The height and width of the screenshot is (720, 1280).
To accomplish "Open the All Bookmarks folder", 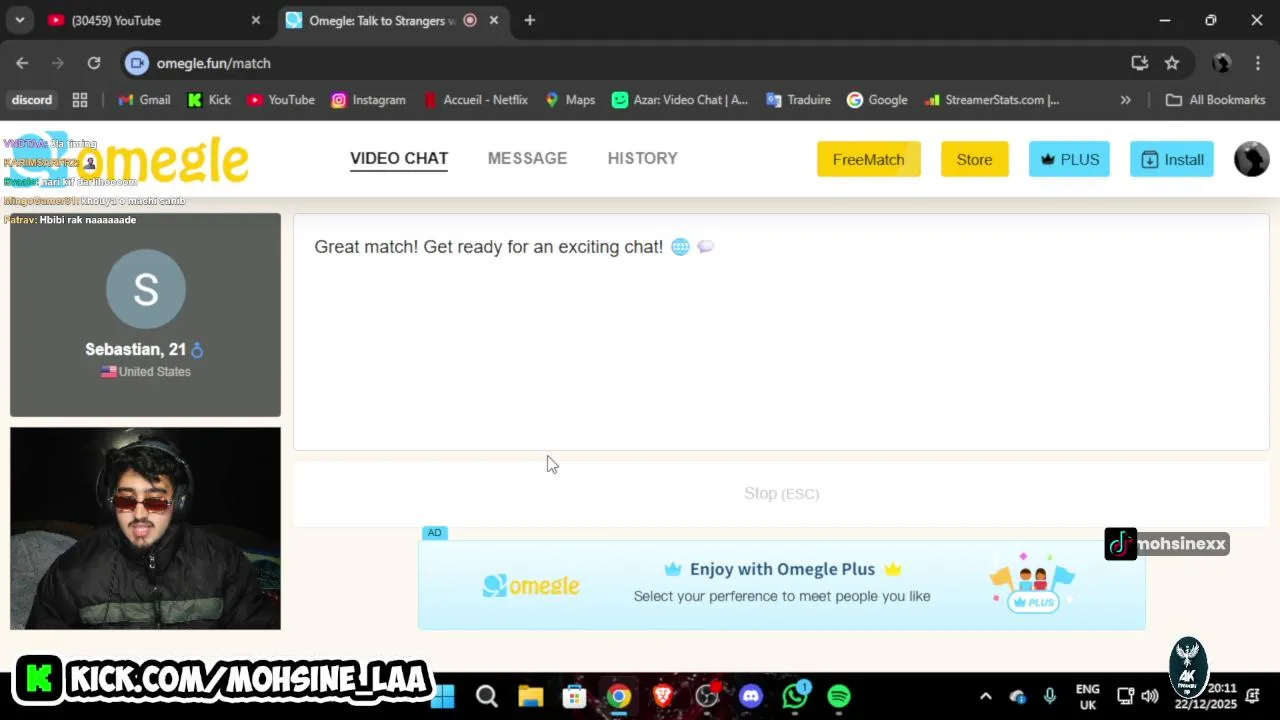I will [1216, 100].
